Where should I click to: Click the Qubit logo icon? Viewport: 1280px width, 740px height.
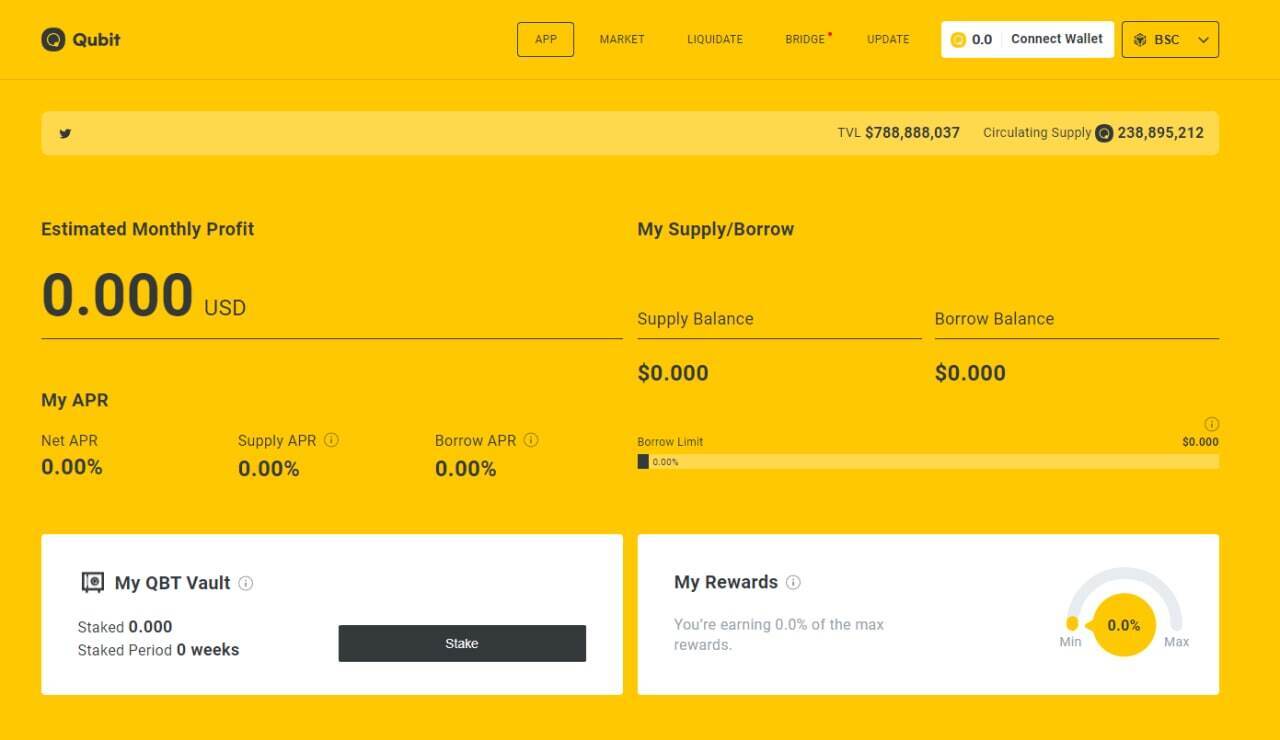pos(53,40)
